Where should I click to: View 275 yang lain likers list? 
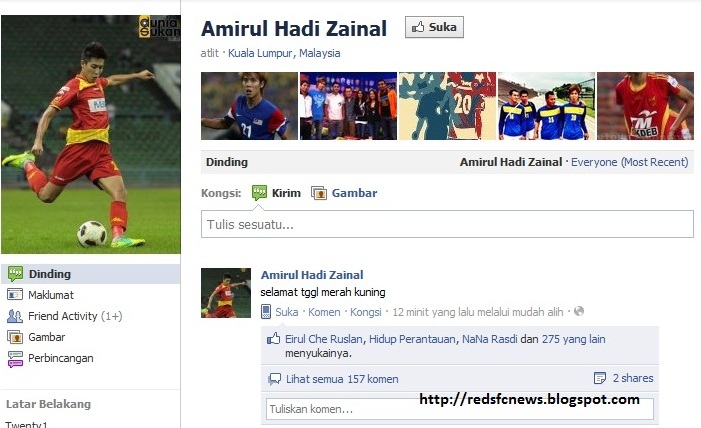[x=573, y=339]
